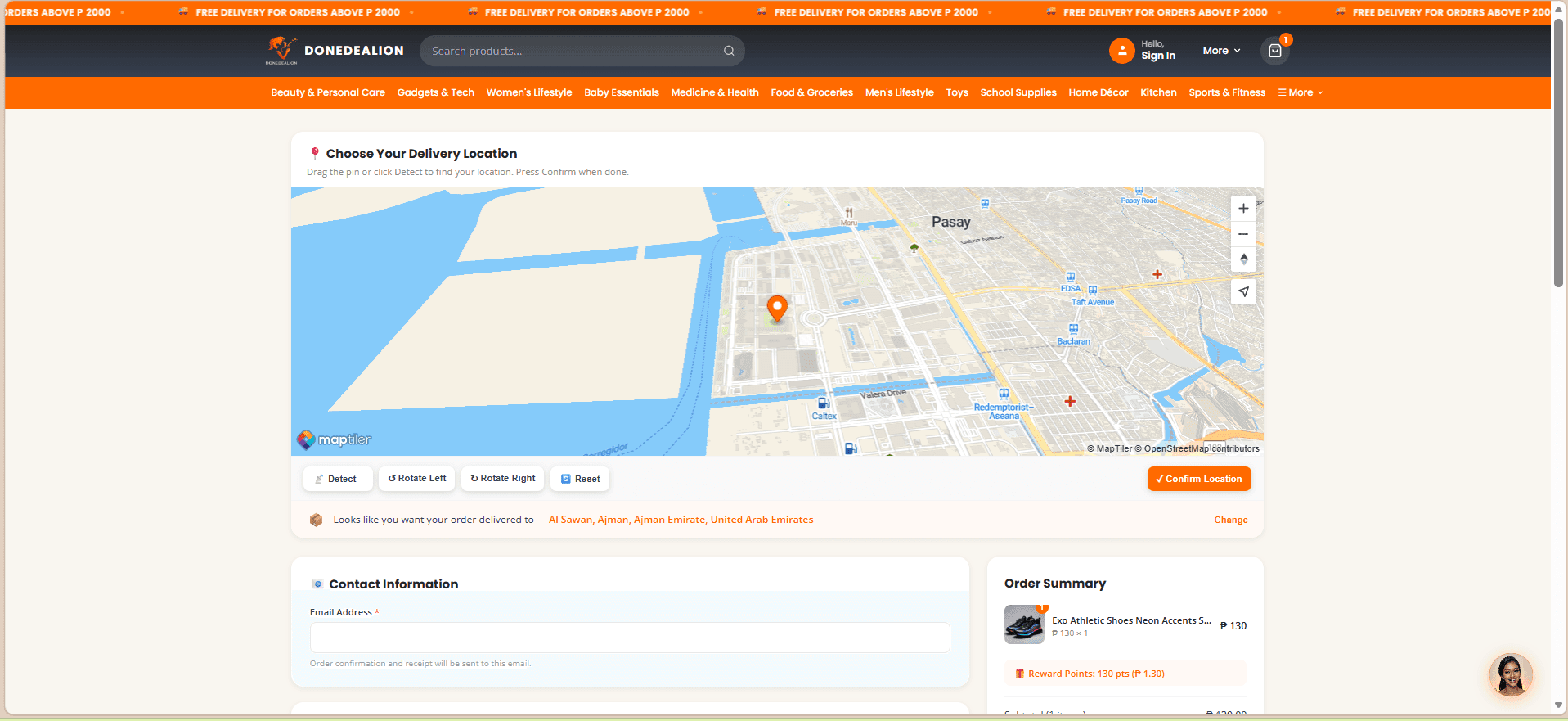
Task: Click Rotate Left button
Action: coord(416,479)
